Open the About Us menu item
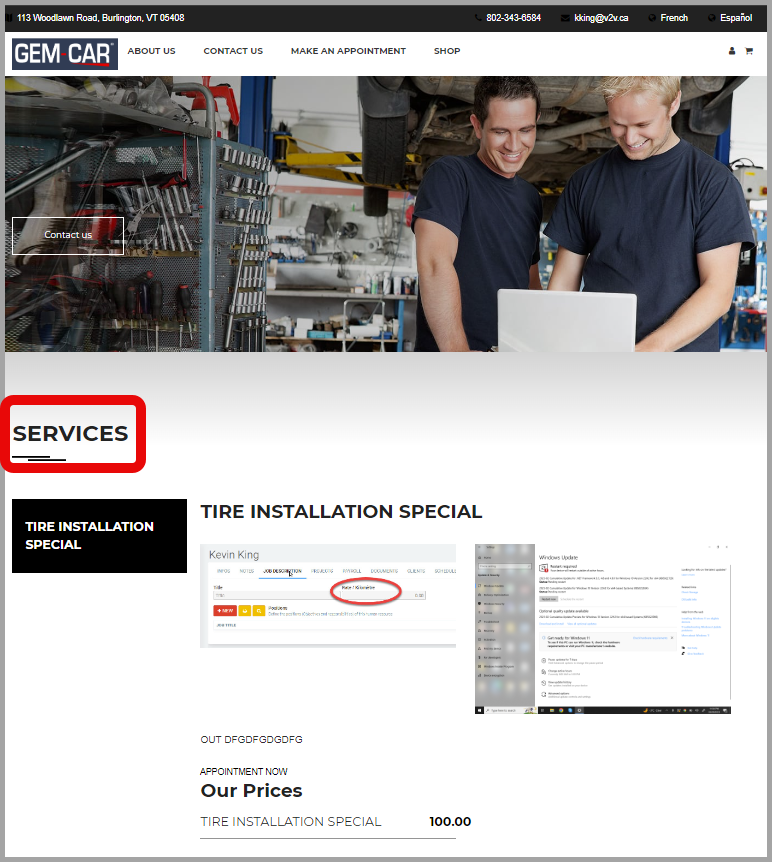Image resolution: width=772 pixels, height=862 pixels. click(x=151, y=51)
